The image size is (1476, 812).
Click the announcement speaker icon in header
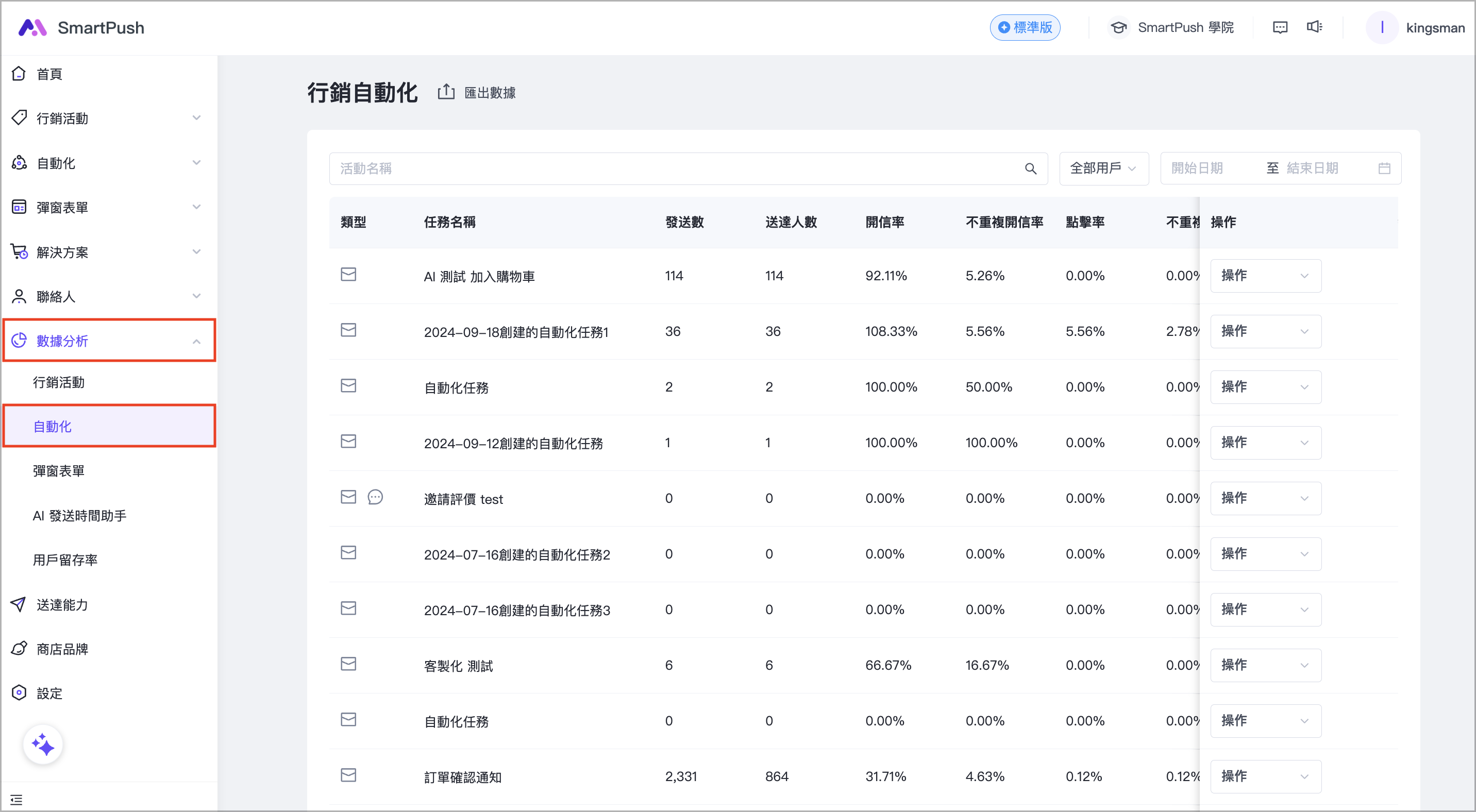click(x=1314, y=27)
